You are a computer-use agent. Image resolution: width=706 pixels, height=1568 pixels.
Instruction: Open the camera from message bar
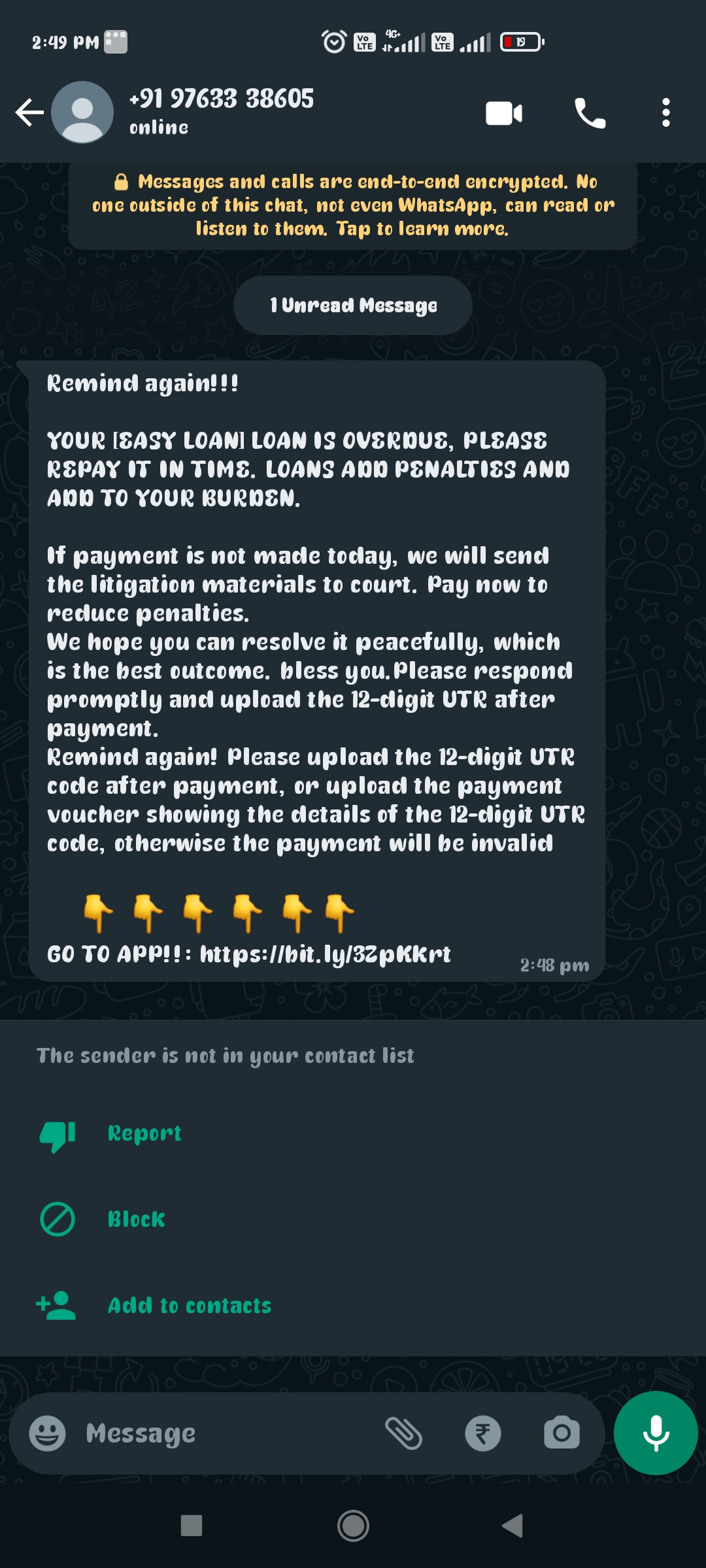click(x=562, y=1433)
